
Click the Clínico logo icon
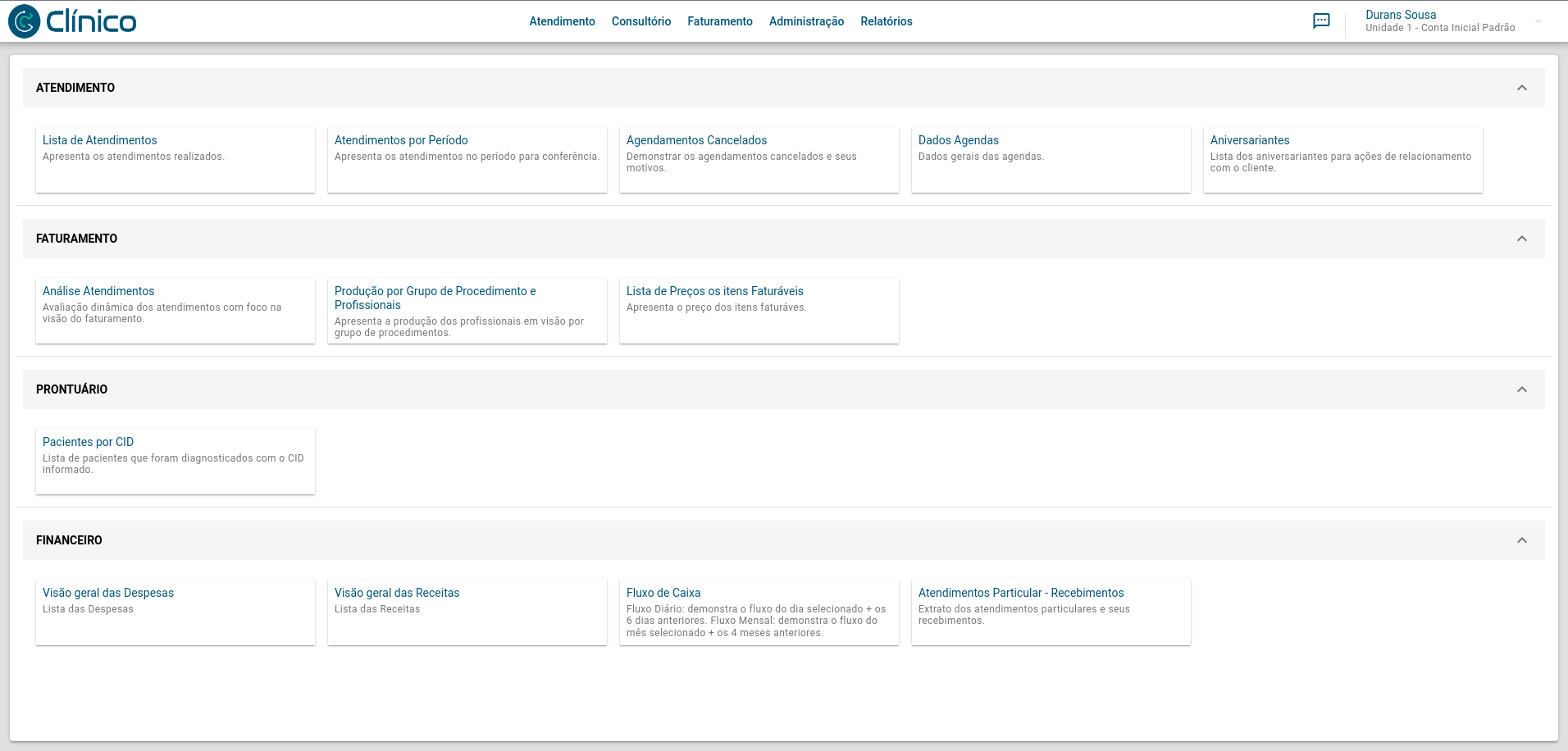tap(25, 21)
